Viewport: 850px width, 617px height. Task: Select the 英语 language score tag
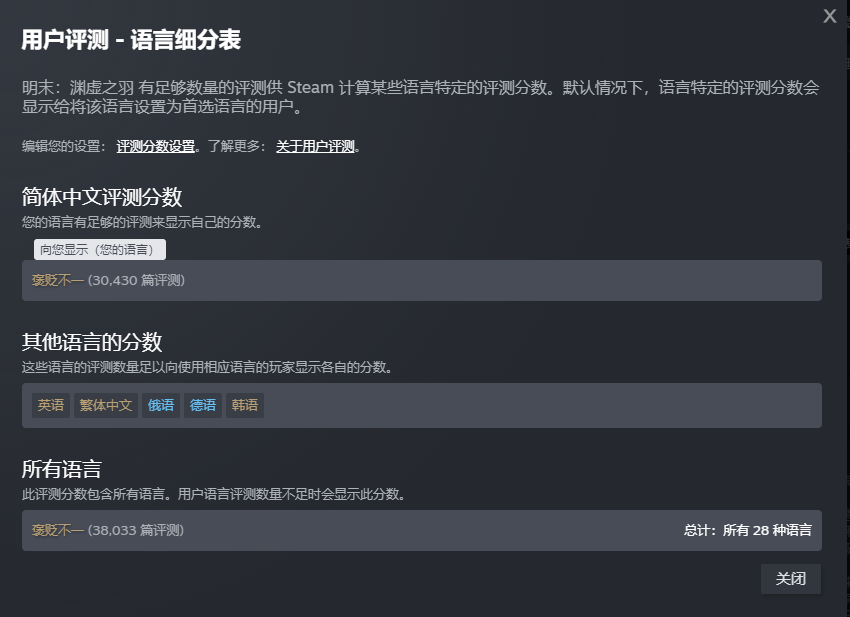pyautogui.click(x=51, y=405)
